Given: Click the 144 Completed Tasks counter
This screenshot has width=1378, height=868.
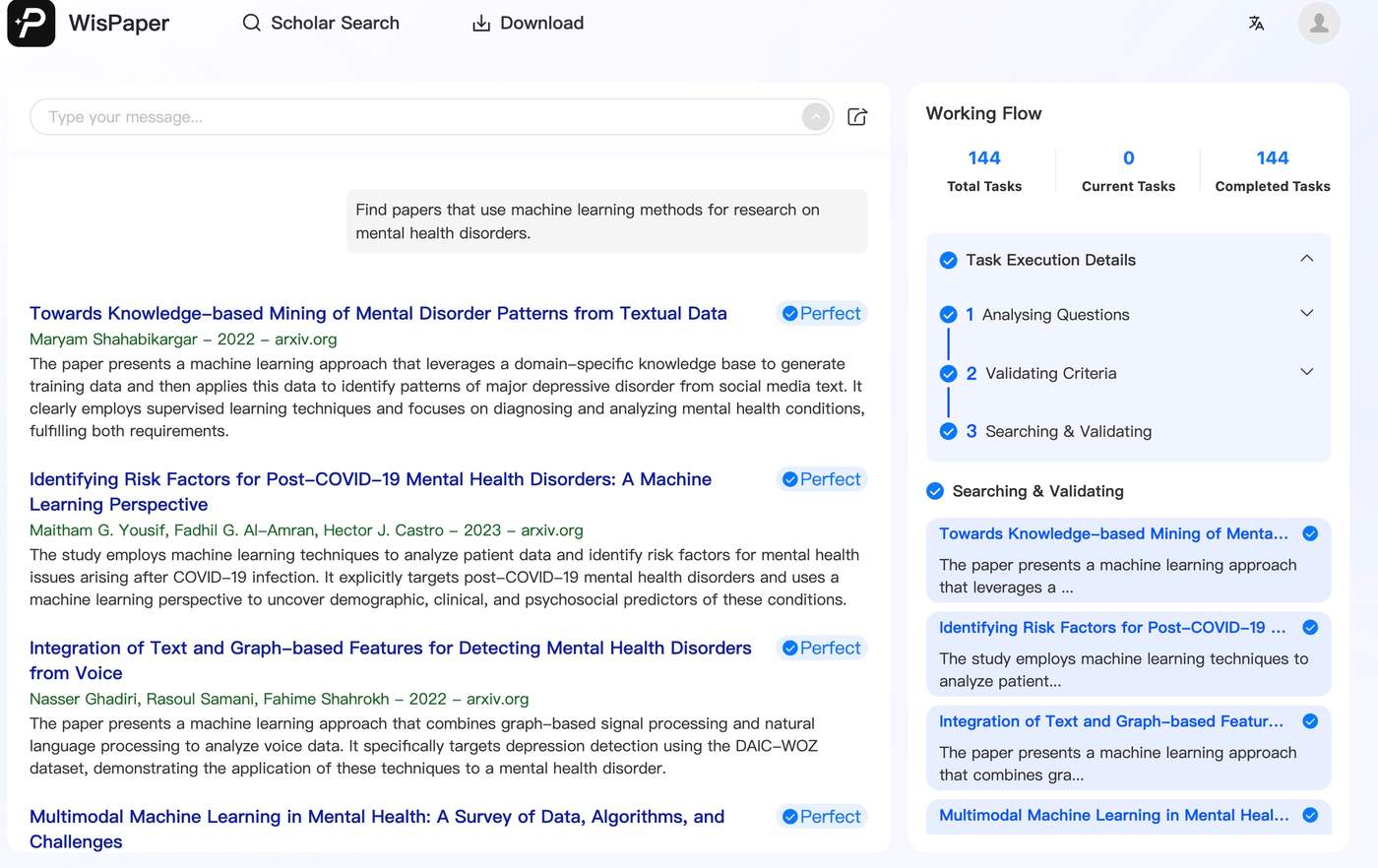Looking at the screenshot, I should [x=1273, y=170].
